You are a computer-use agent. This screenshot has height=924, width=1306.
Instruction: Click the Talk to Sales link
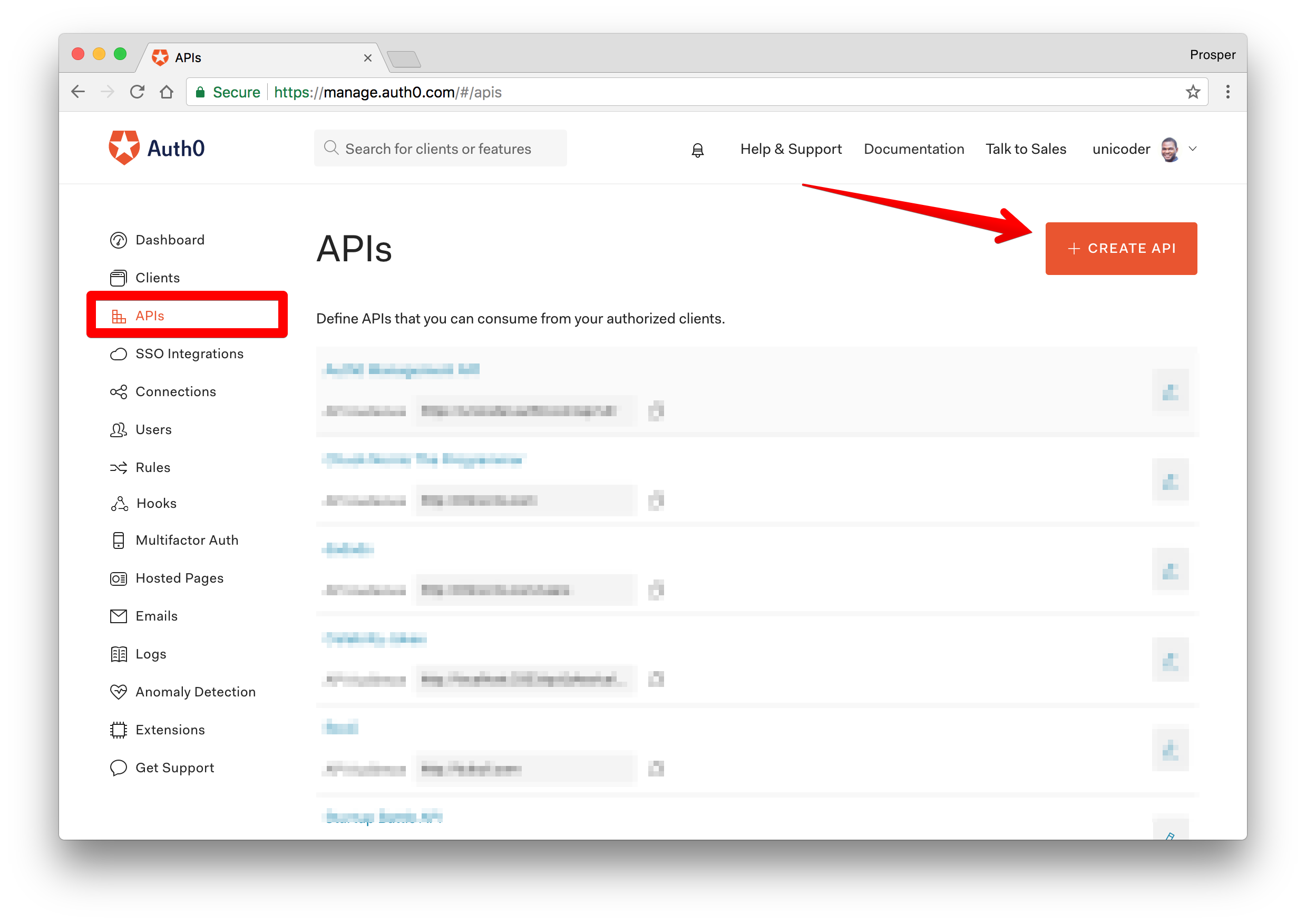click(x=1027, y=148)
